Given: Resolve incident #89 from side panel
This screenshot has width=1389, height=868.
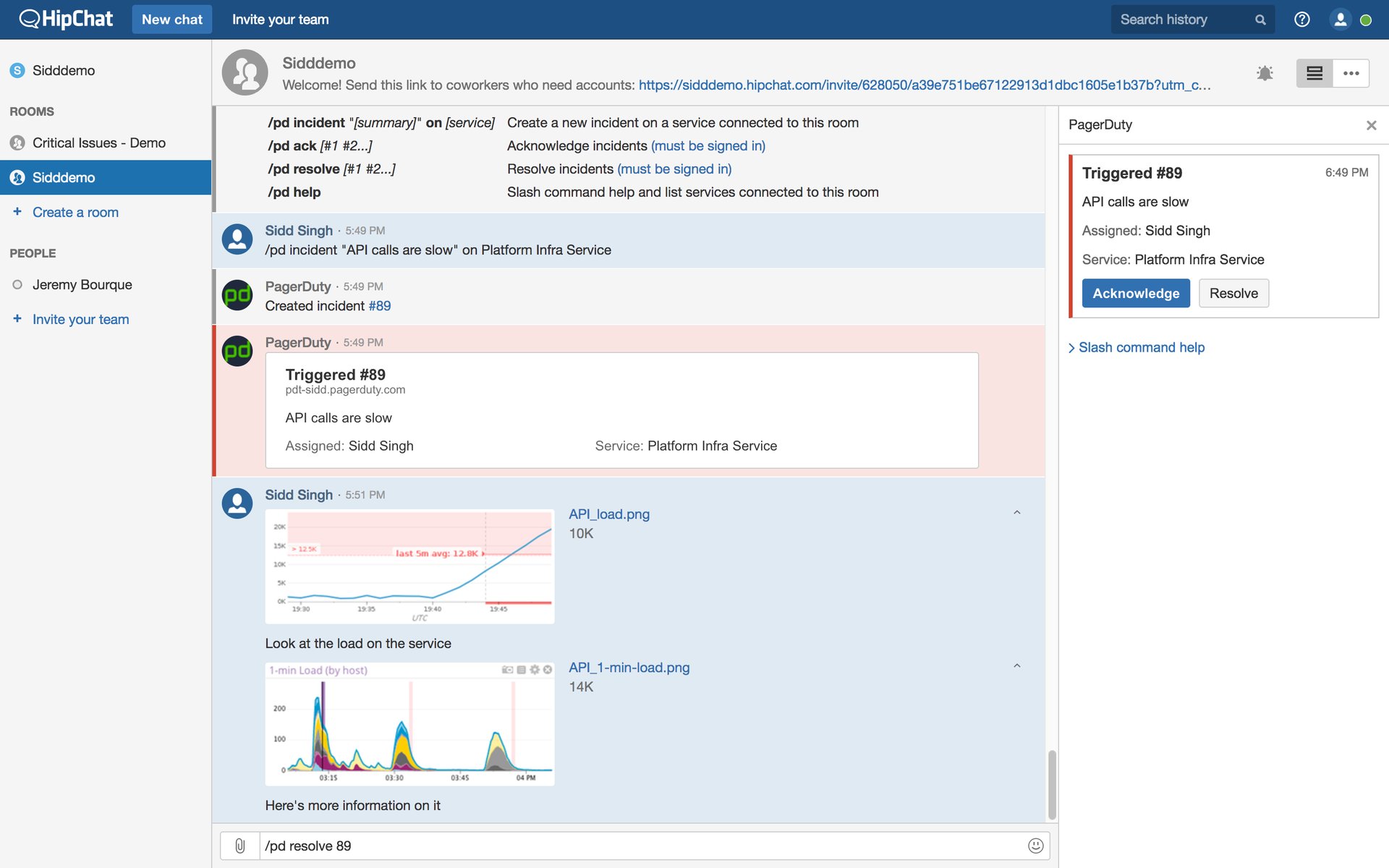Looking at the screenshot, I should [x=1233, y=293].
